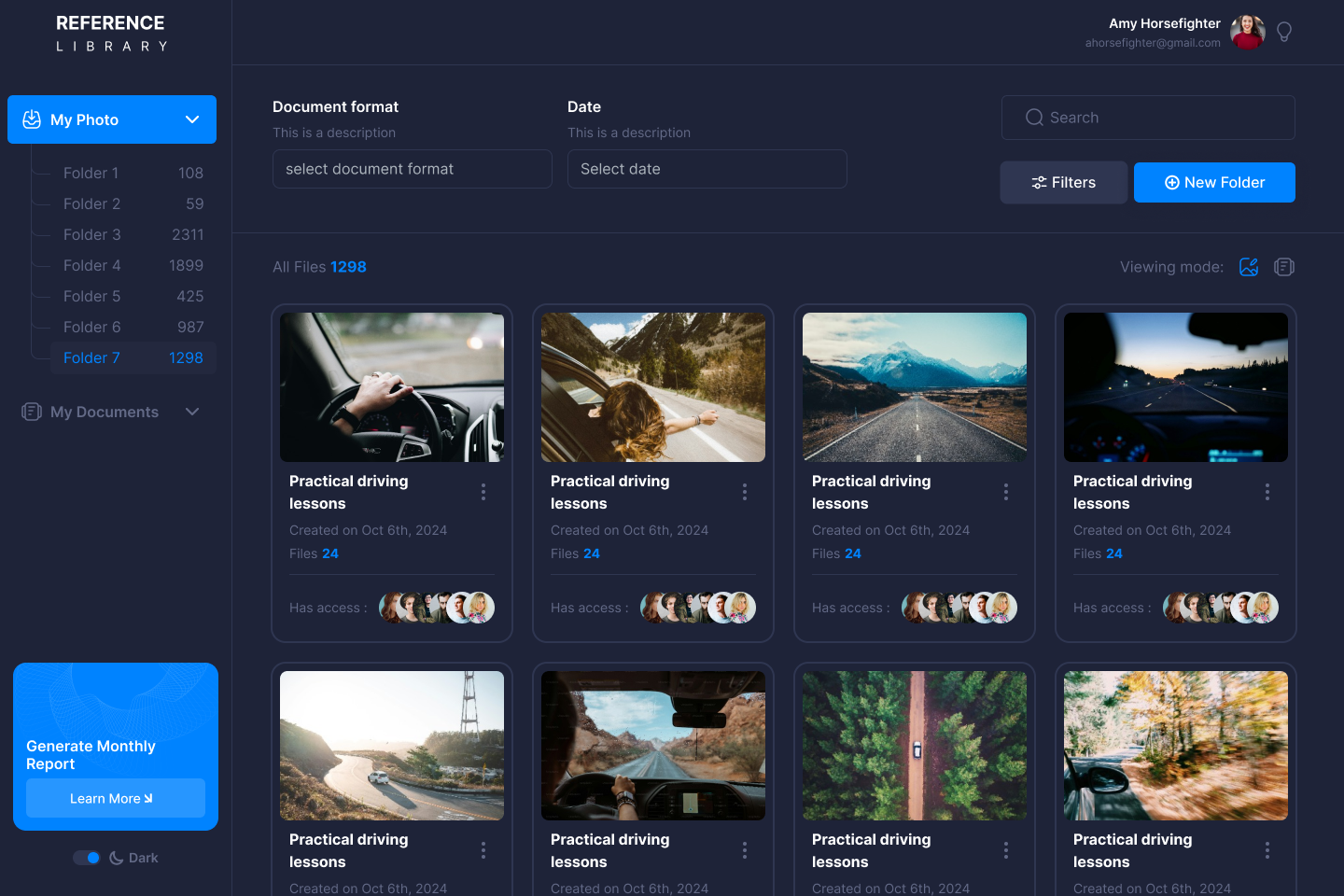Open options menu for woman leaning out card
1344x896 pixels.
[x=745, y=492]
